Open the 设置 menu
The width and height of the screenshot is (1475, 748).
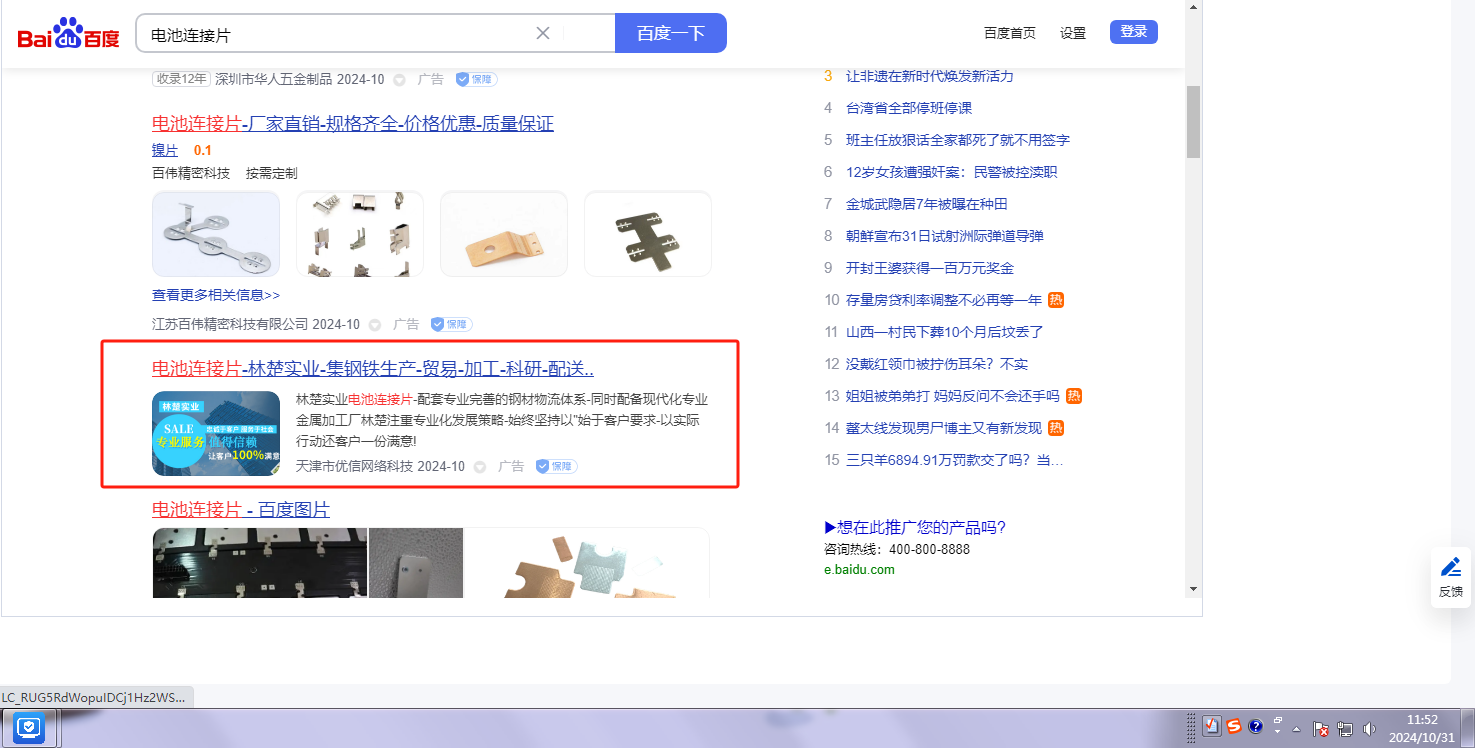click(1073, 33)
